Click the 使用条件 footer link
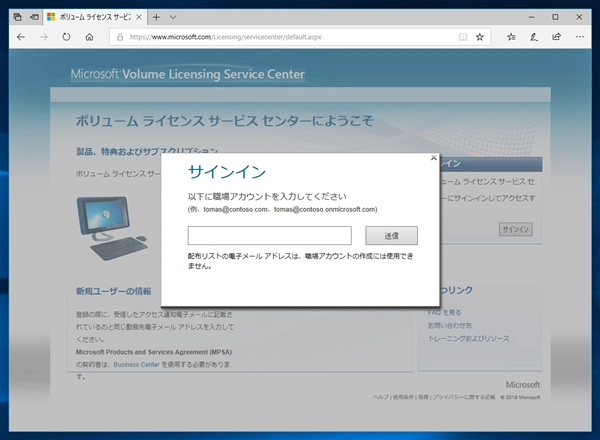 tap(403, 398)
